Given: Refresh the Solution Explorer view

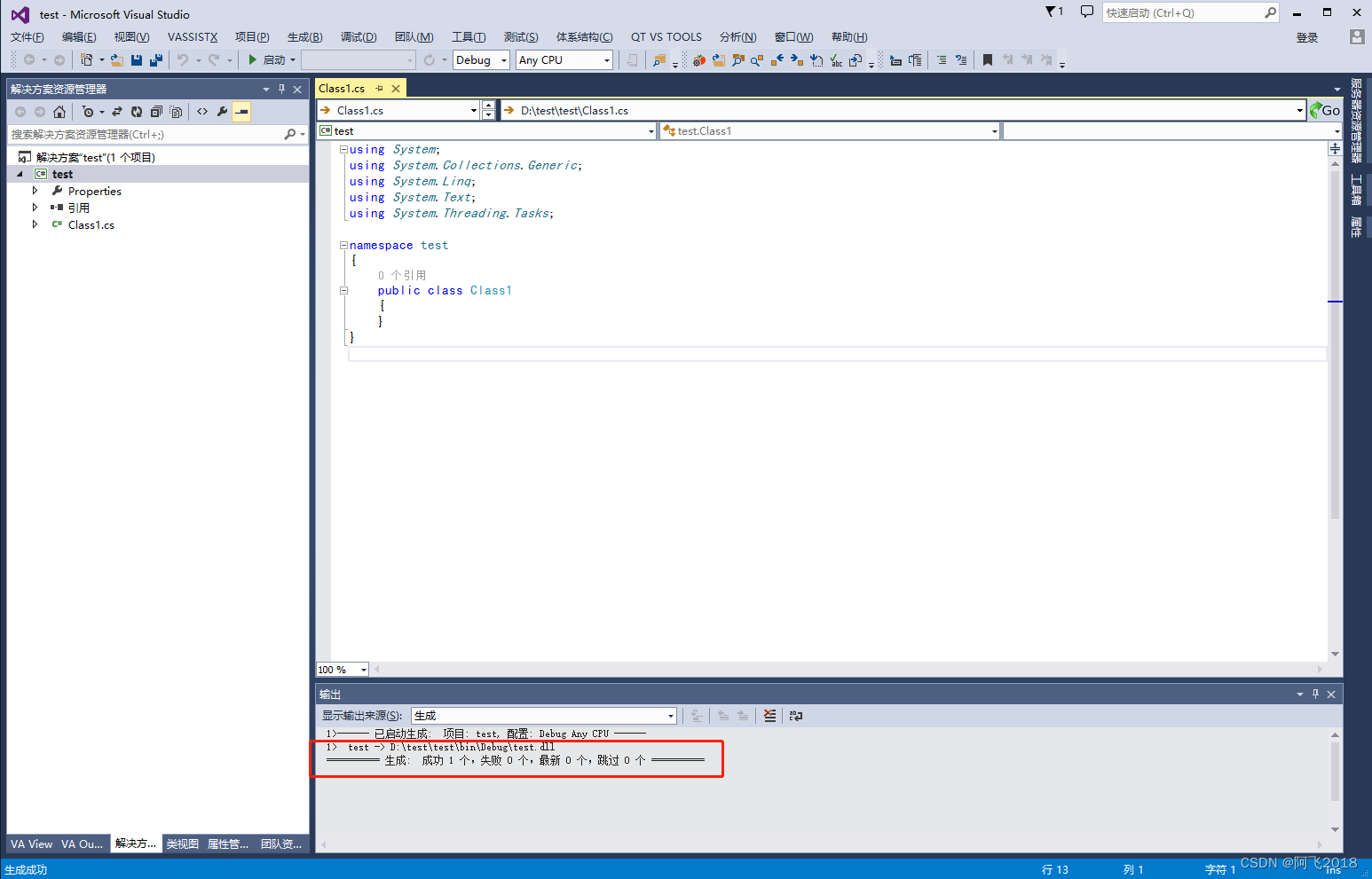Looking at the screenshot, I should tap(136, 111).
